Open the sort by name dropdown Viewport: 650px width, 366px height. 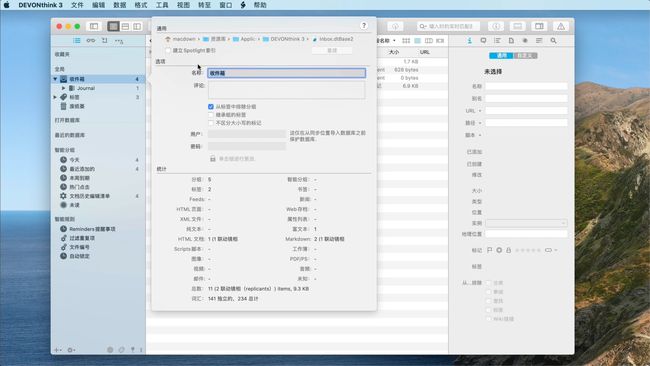[386, 41]
